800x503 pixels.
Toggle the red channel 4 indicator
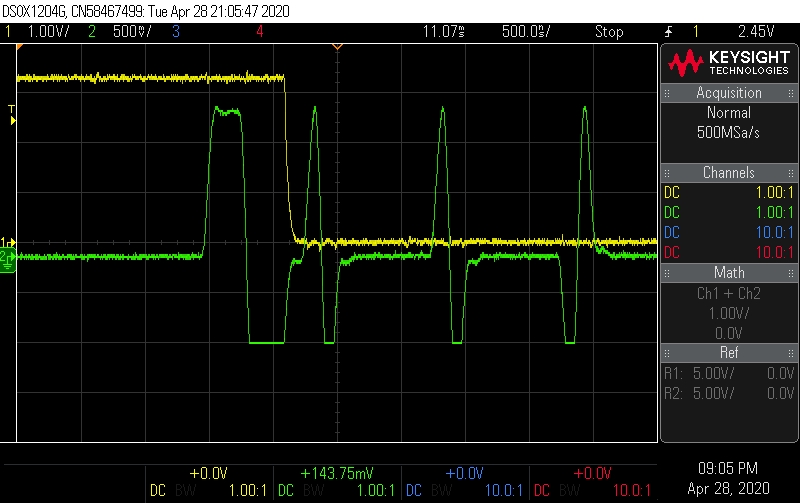pos(260,31)
